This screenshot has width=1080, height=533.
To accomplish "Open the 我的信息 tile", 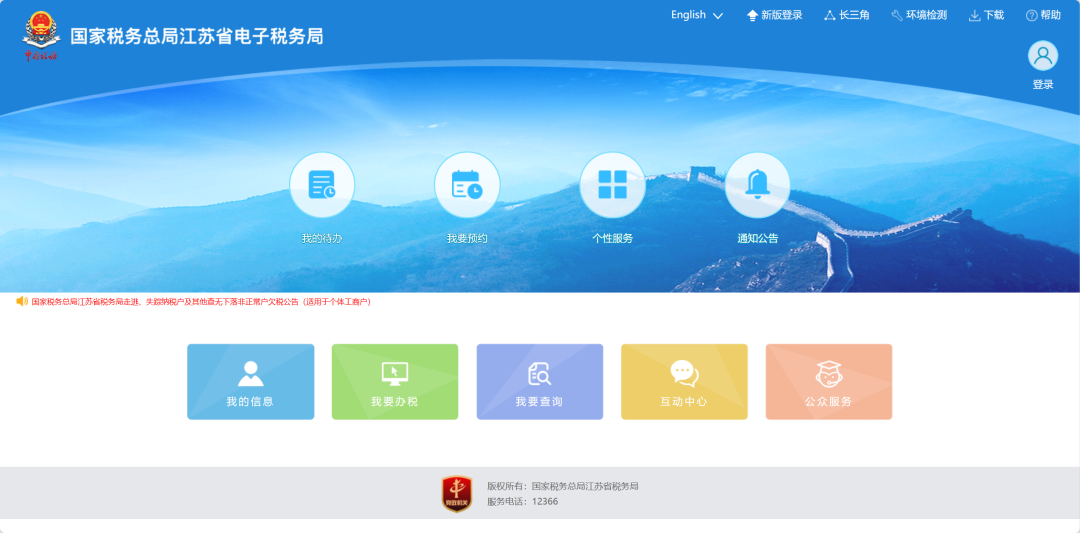I will click(x=251, y=382).
